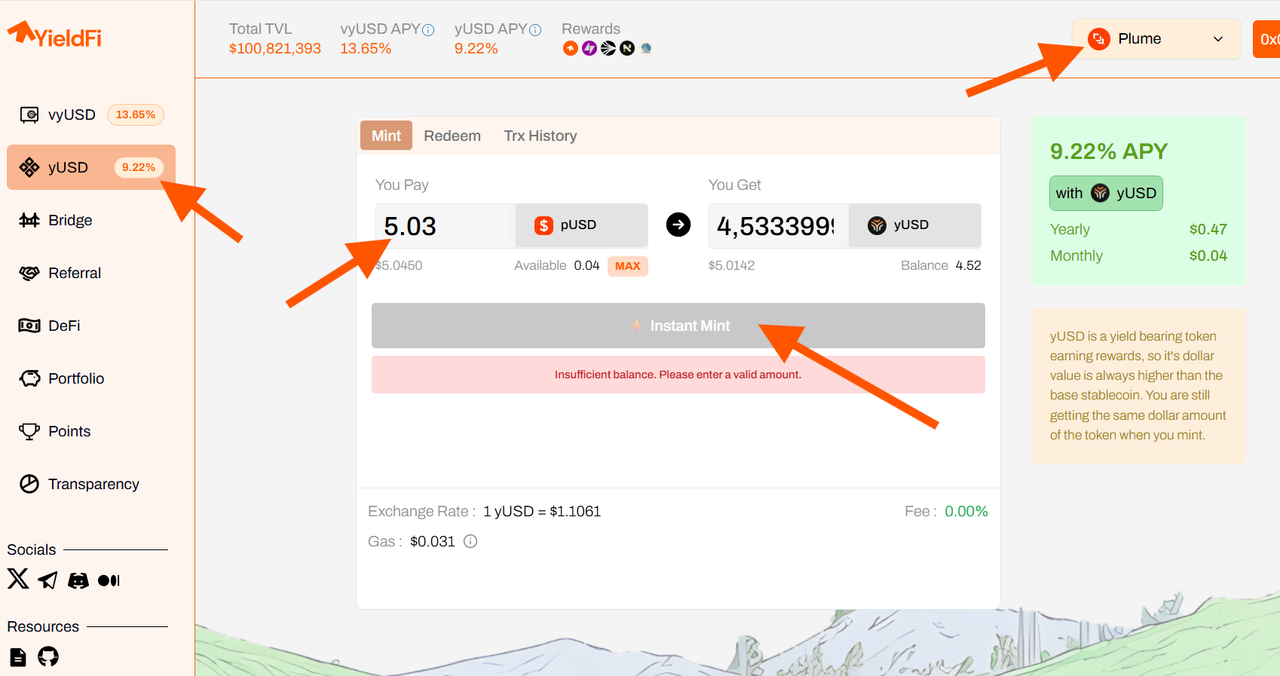
Task: Open the documentation file icon under Resources
Action: 18,657
